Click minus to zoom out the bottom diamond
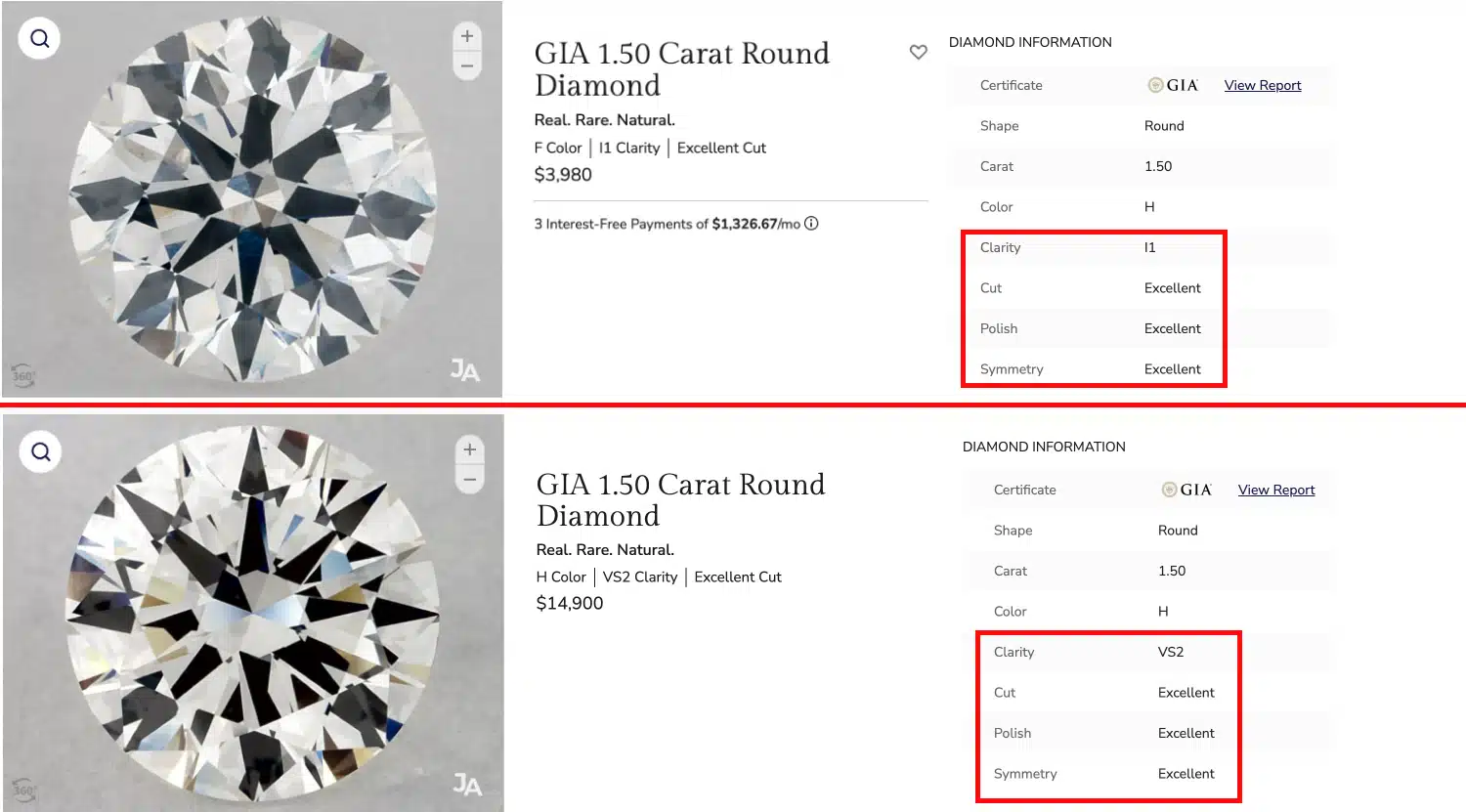Viewport: 1466px width, 812px height. [469, 478]
